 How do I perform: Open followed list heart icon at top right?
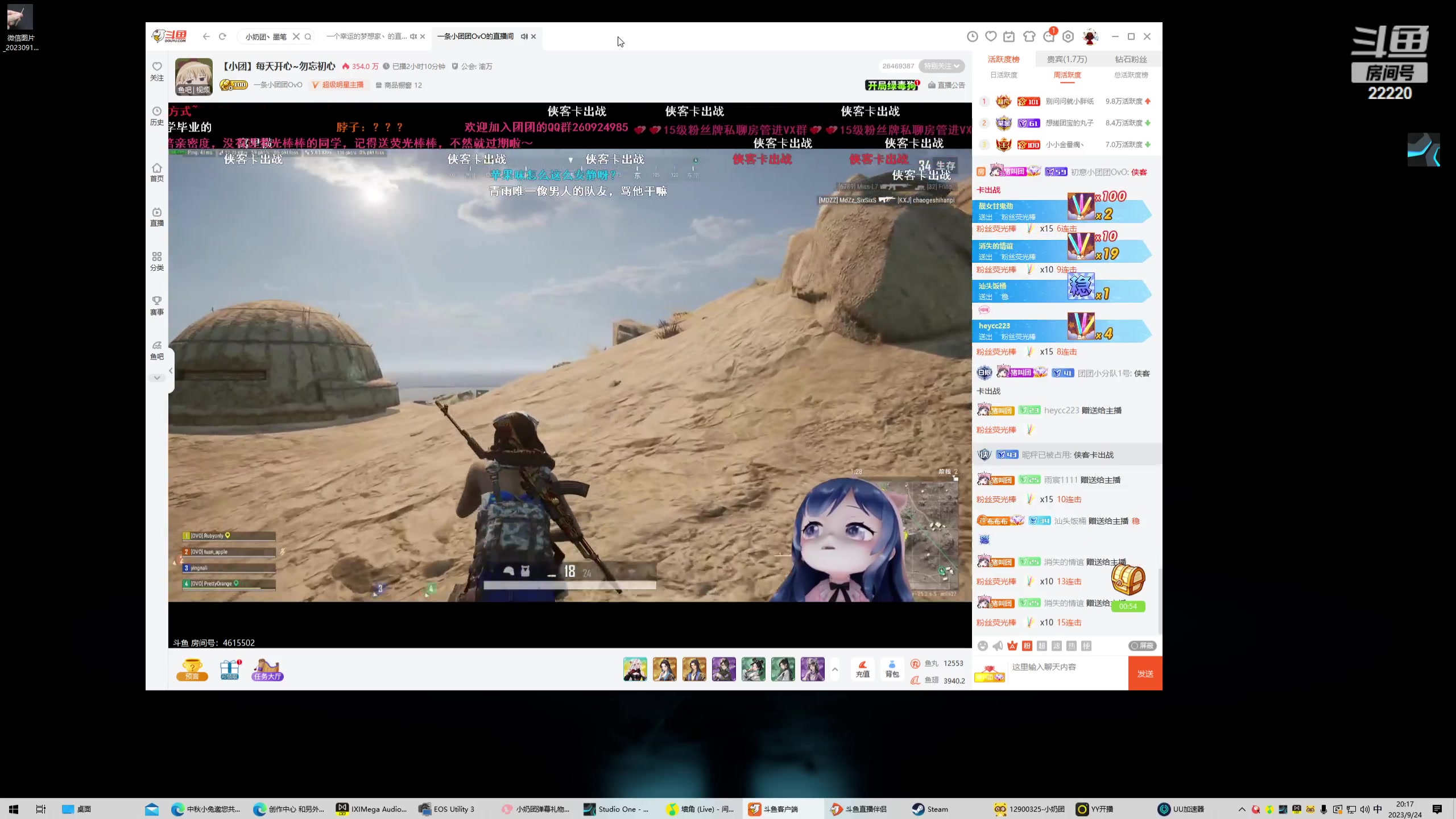click(x=991, y=36)
